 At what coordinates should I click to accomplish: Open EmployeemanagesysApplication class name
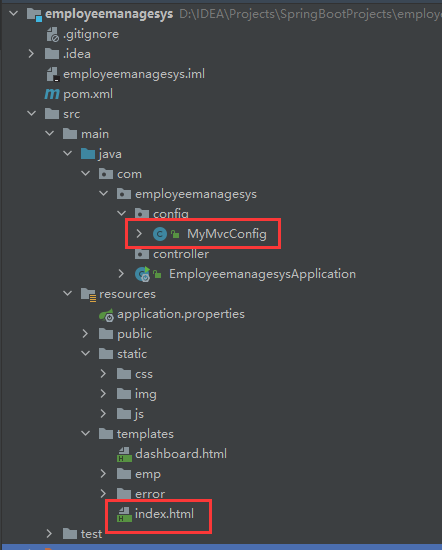pos(262,274)
